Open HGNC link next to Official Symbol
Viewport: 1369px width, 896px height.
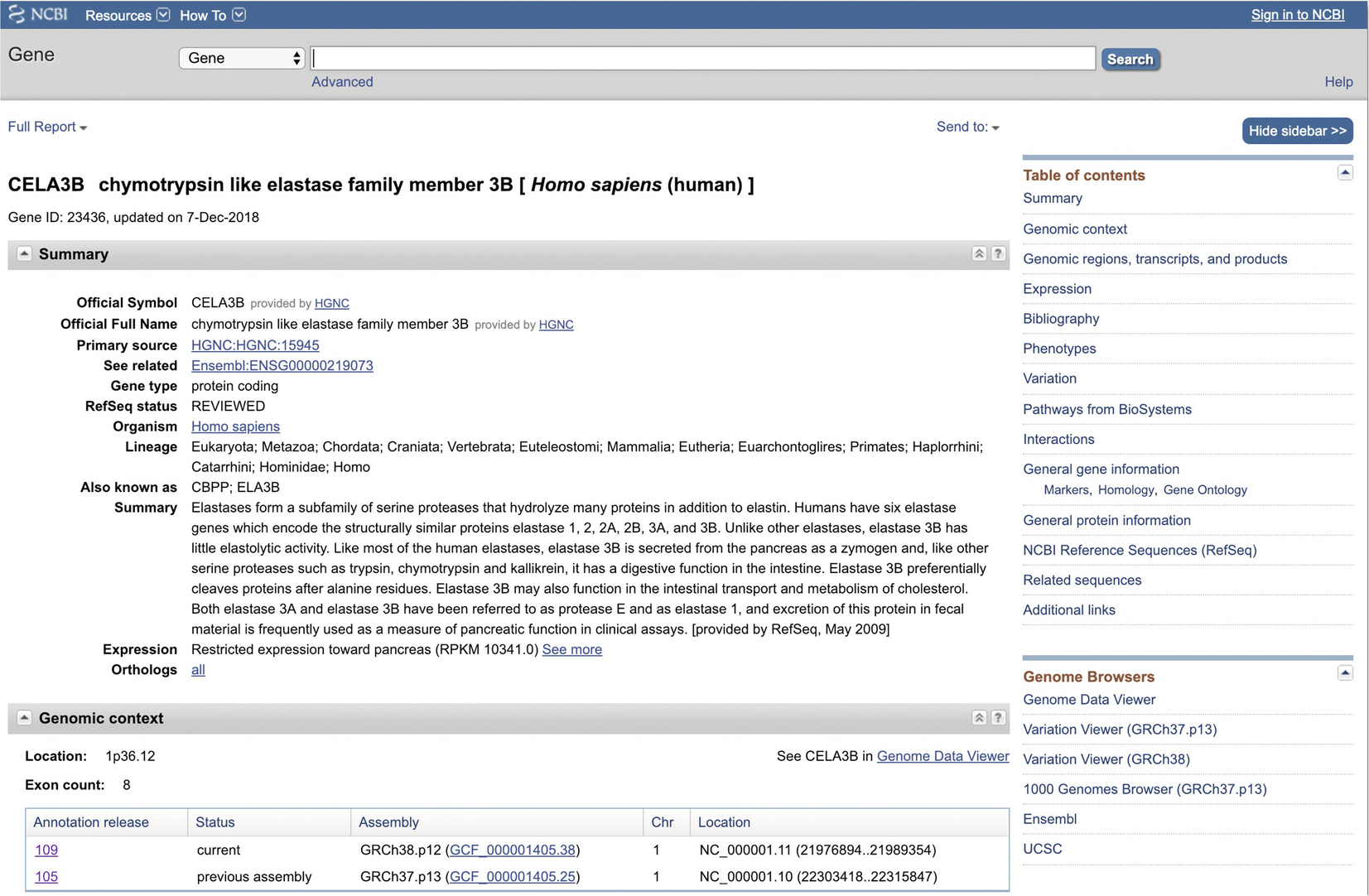pos(331,303)
